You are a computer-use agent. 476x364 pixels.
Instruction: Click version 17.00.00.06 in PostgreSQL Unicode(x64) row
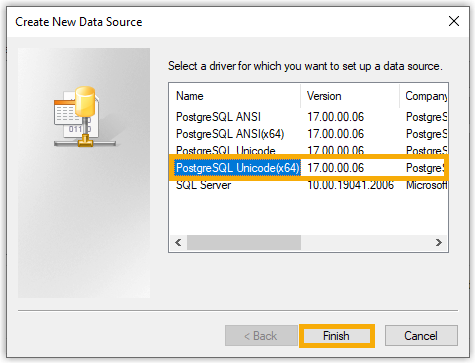(335, 168)
